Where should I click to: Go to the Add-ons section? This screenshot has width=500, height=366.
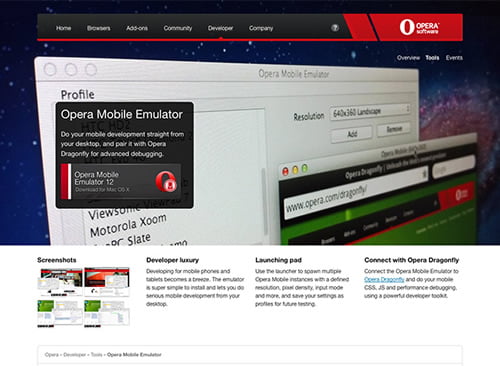point(137,28)
